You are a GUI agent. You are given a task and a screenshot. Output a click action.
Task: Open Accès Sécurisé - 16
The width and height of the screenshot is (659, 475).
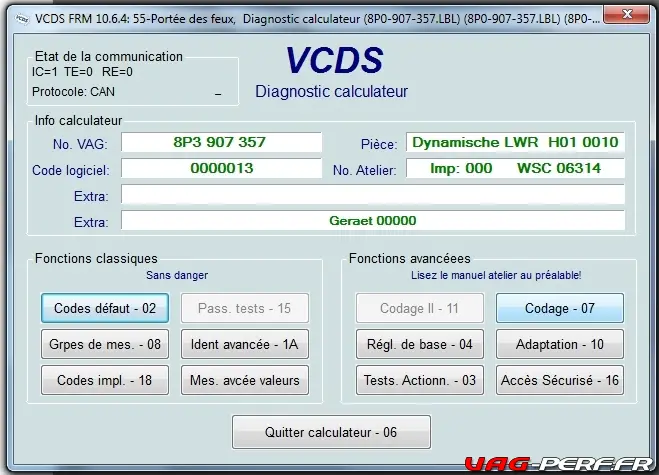point(560,380)
